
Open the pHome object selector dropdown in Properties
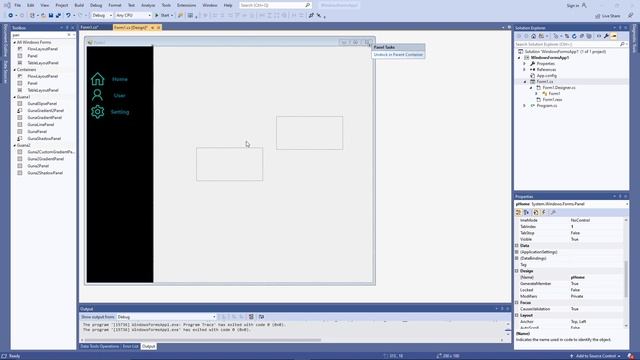627,204
